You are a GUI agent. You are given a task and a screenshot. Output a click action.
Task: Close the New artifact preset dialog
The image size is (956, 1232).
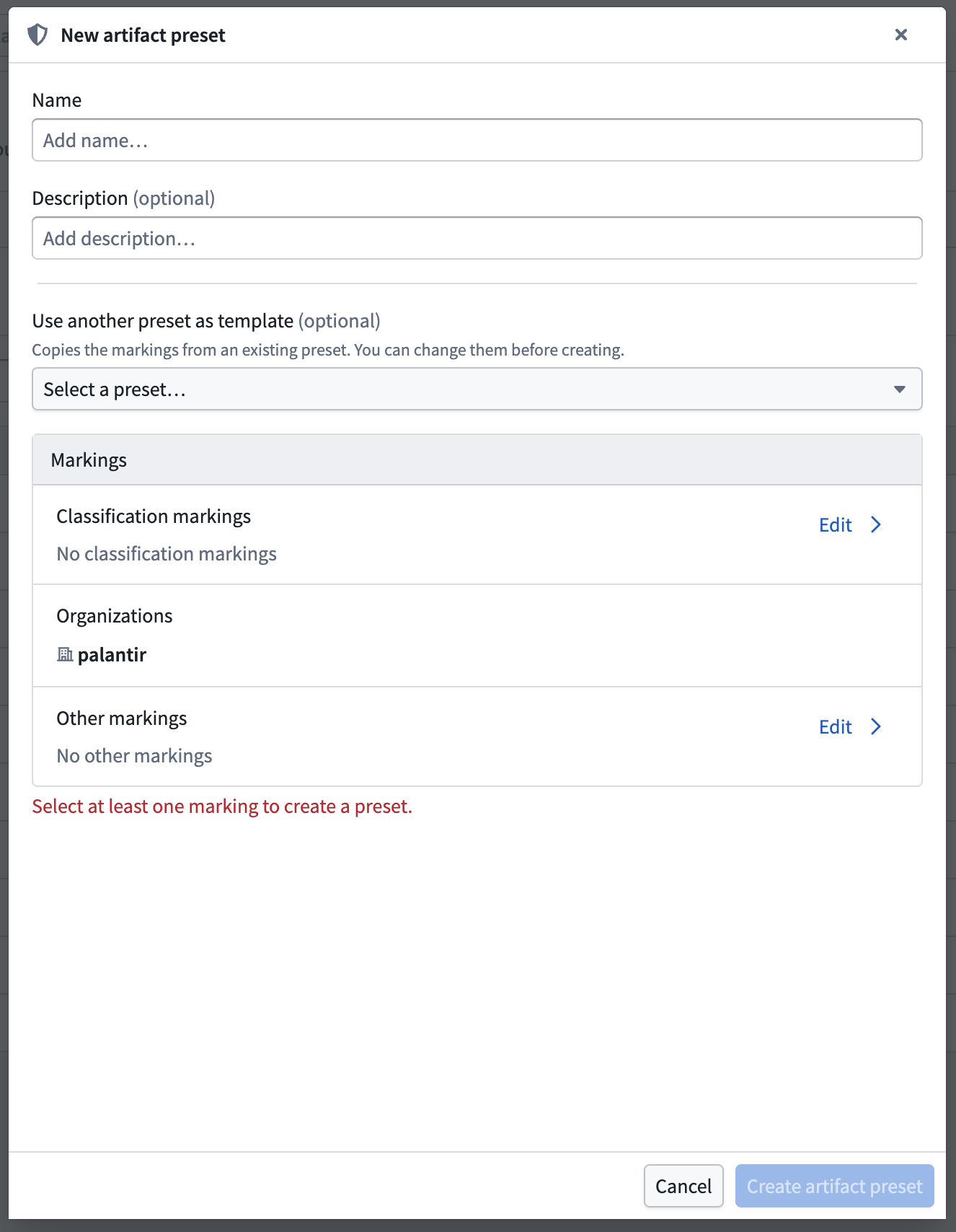pyautogui.click(x=900, y=35)
